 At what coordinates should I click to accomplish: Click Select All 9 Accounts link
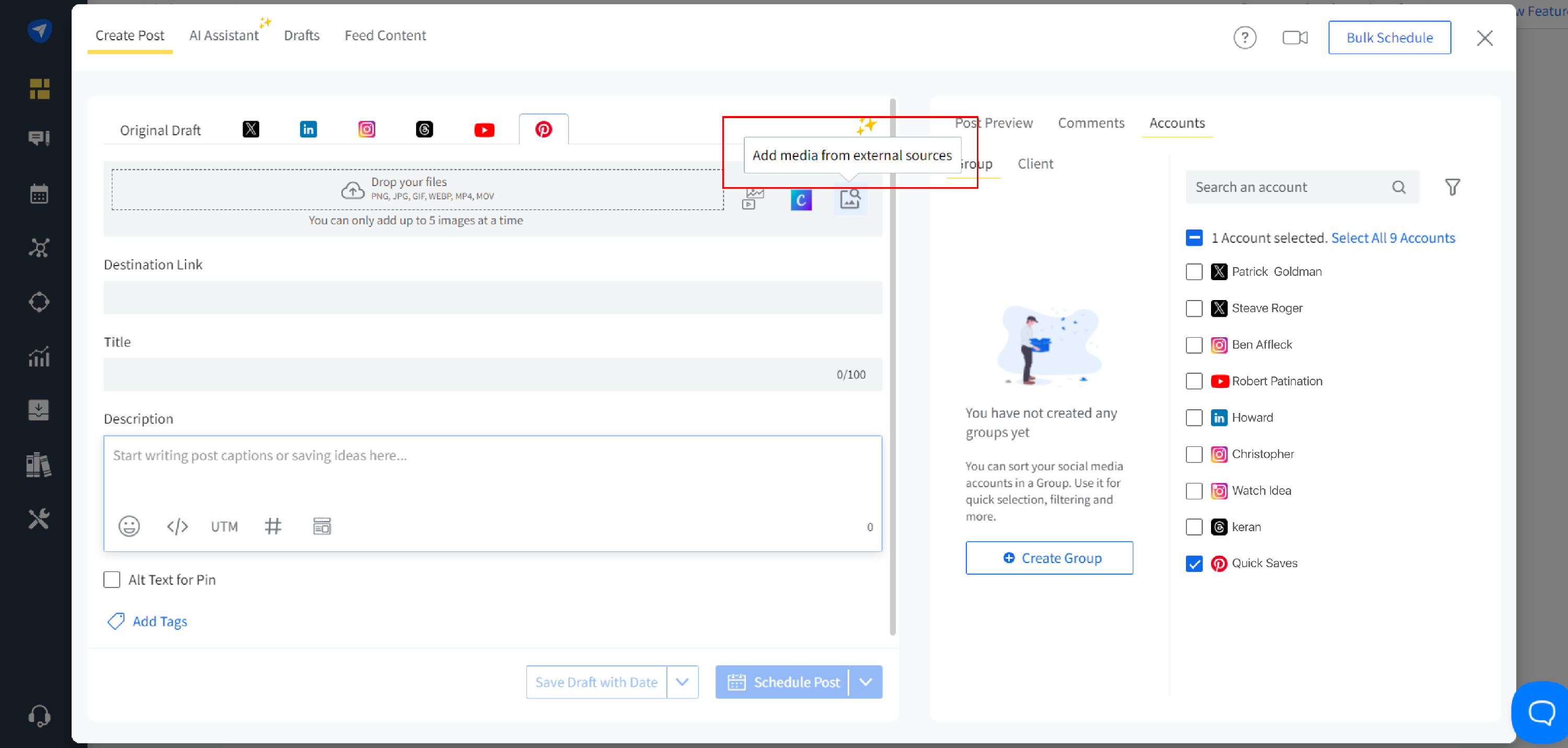click(x=1393, y=238)
